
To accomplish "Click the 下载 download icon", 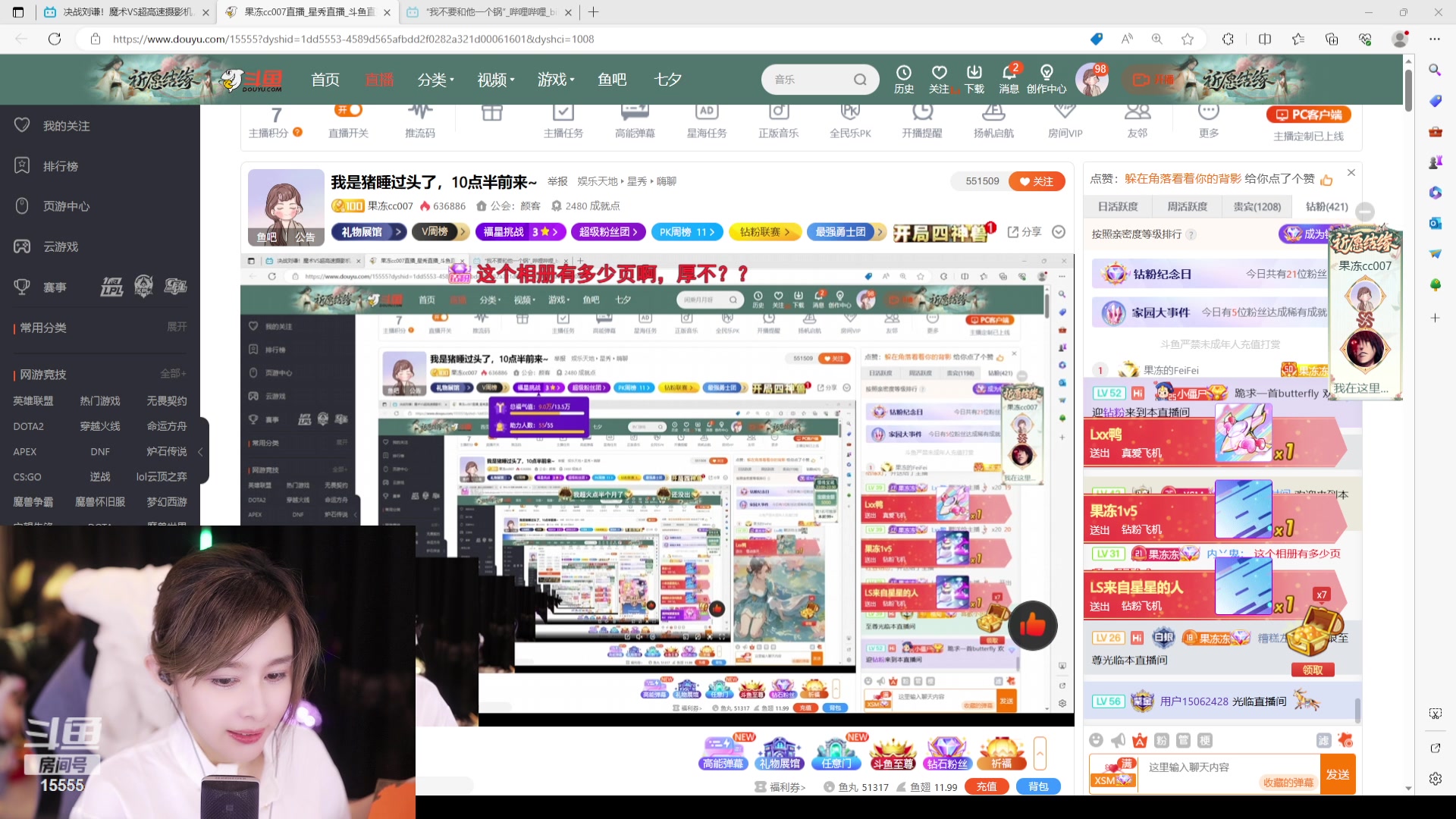I will (974, 79).
